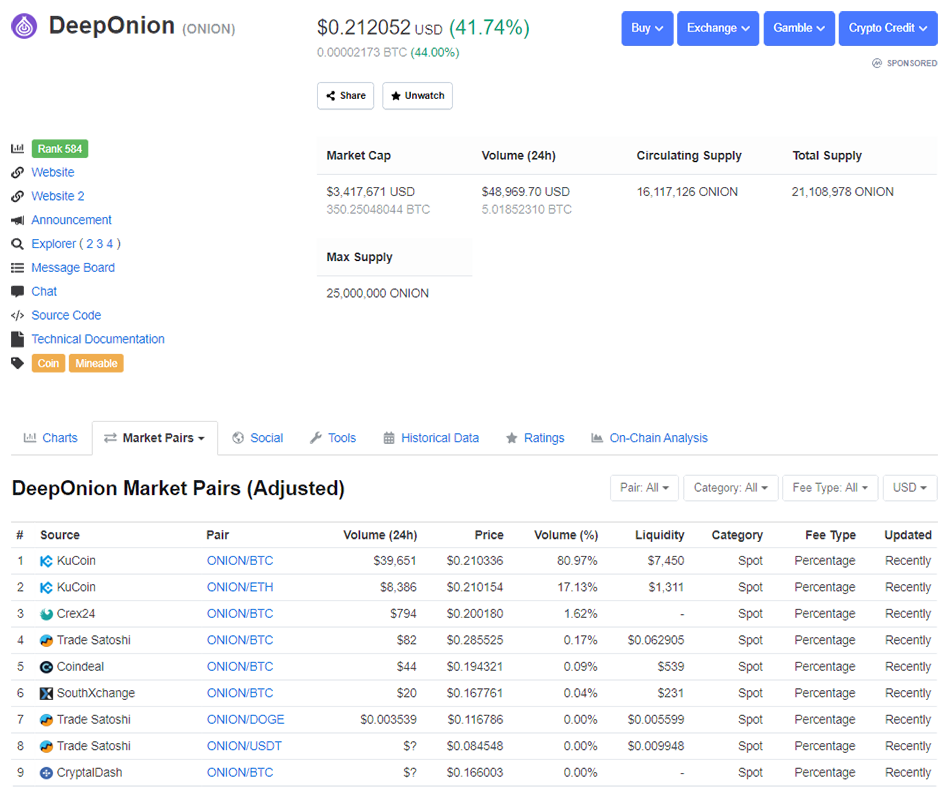Toggle Unwatch for DeepOnion
This screenshot has width=950, height=789.
417,96
